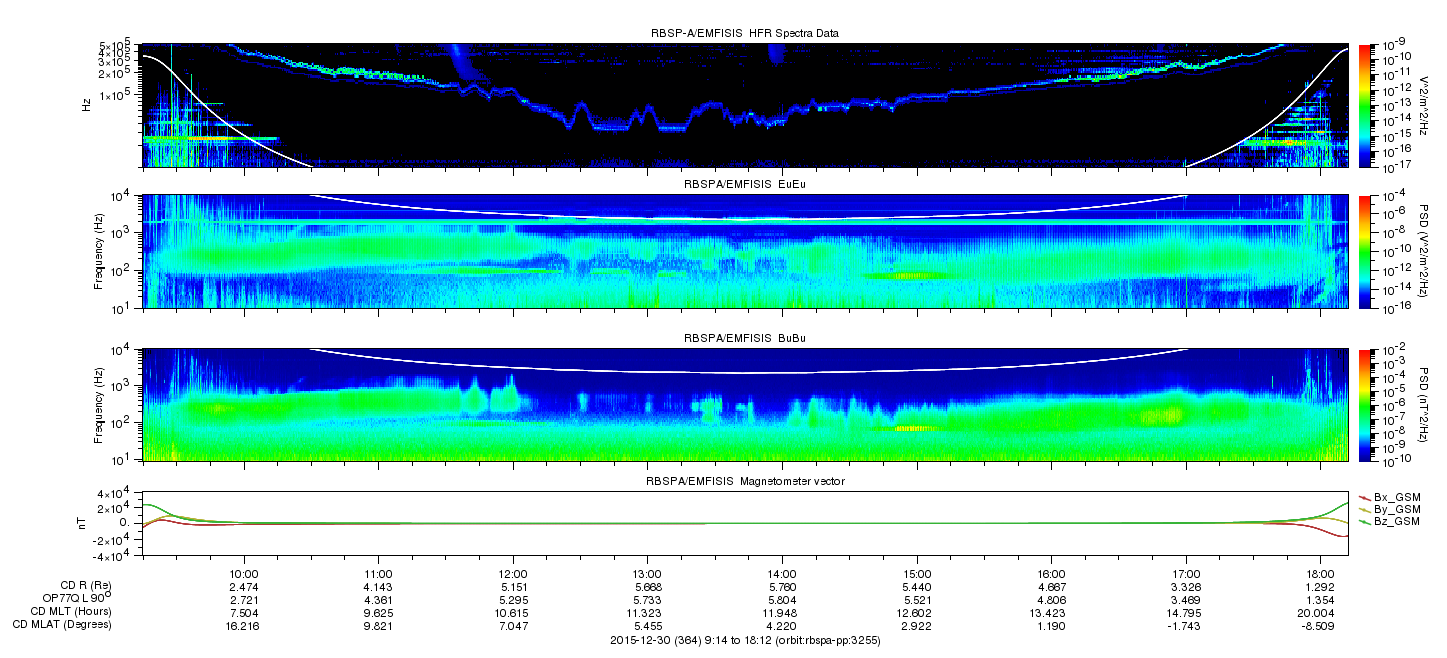1447x658 pixels.
Task: Click the BuBu panel PSD color bar
Action: point(1365,405)
